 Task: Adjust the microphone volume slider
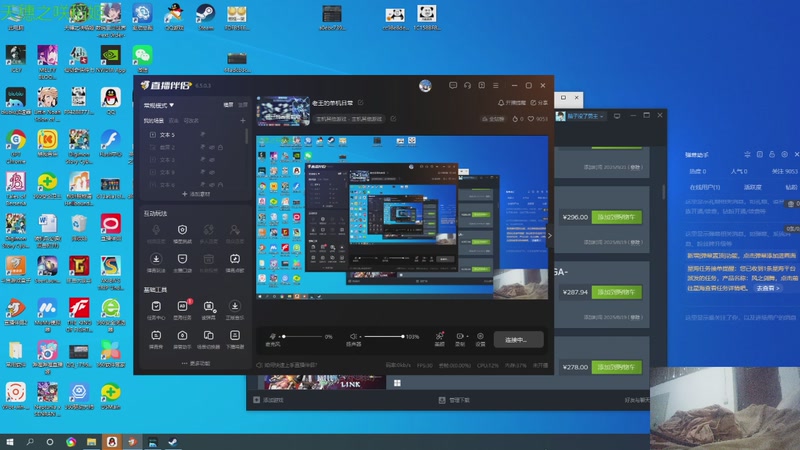click(x=303, y=336)
